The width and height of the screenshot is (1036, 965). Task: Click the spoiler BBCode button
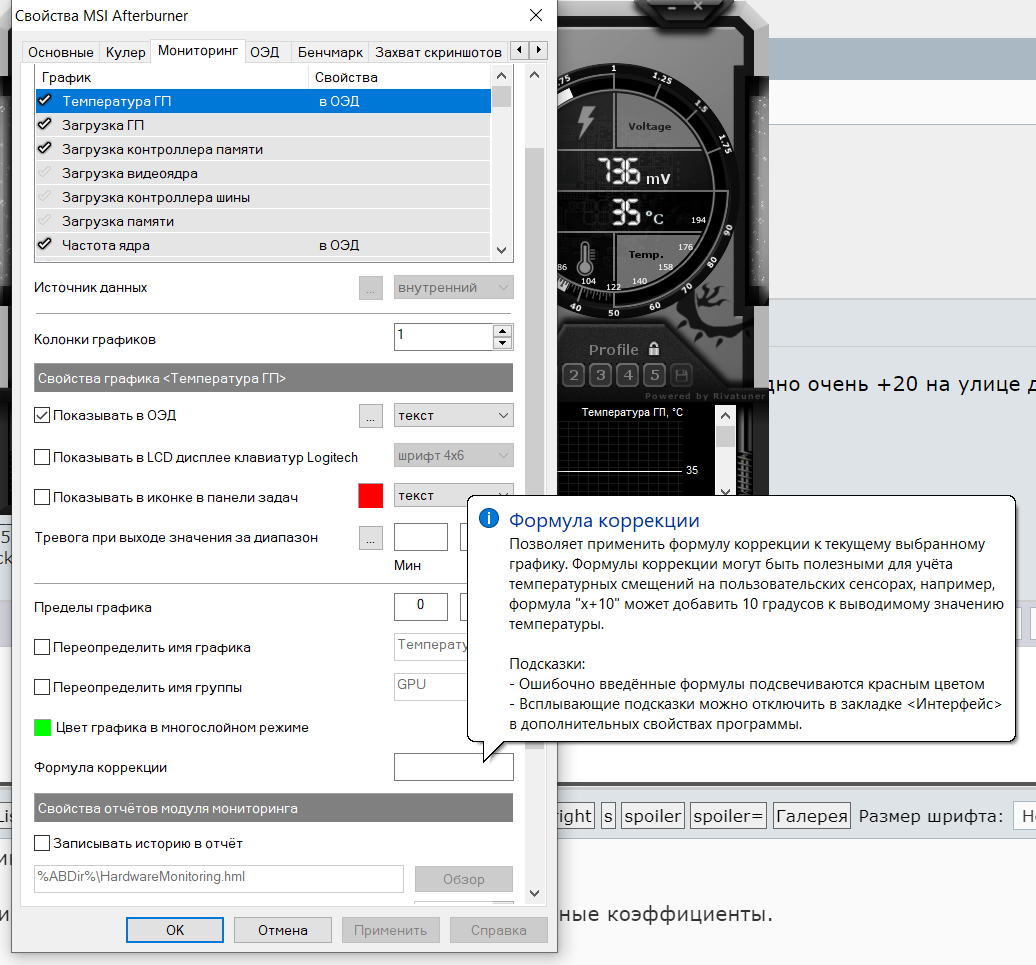click(653, 816)
